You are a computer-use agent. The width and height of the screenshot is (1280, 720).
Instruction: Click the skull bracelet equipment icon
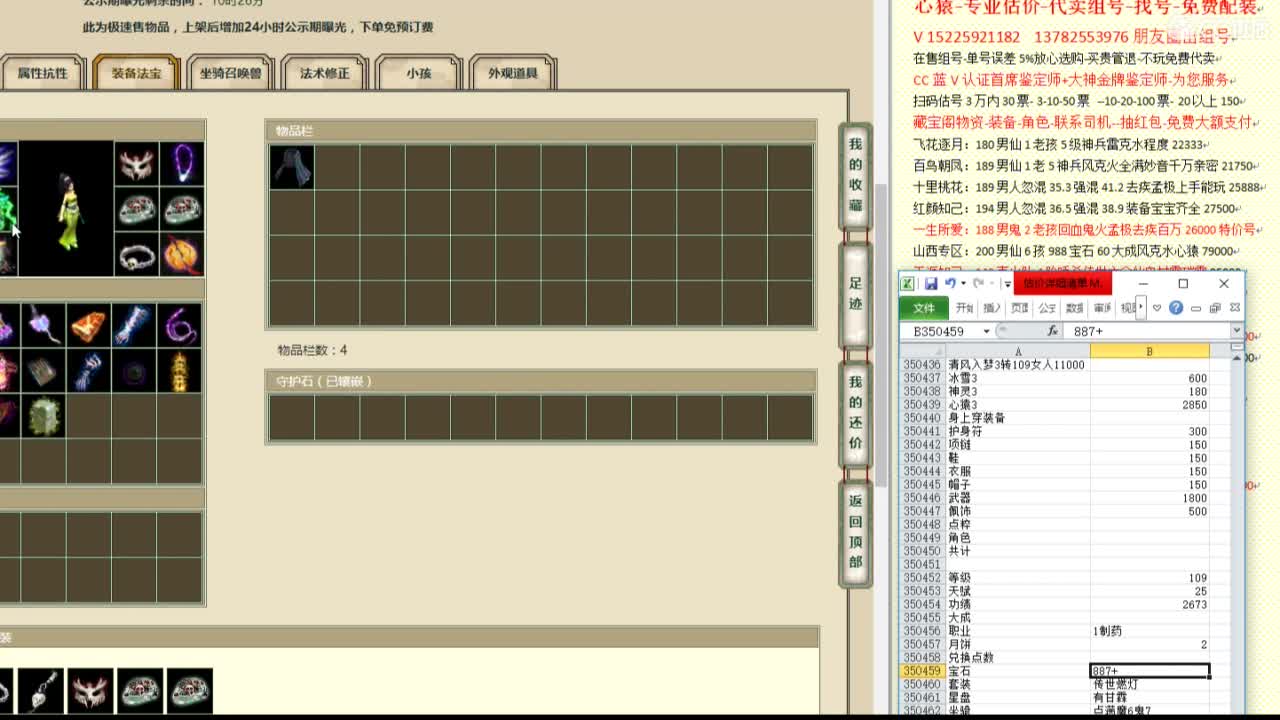pos(137,256)
